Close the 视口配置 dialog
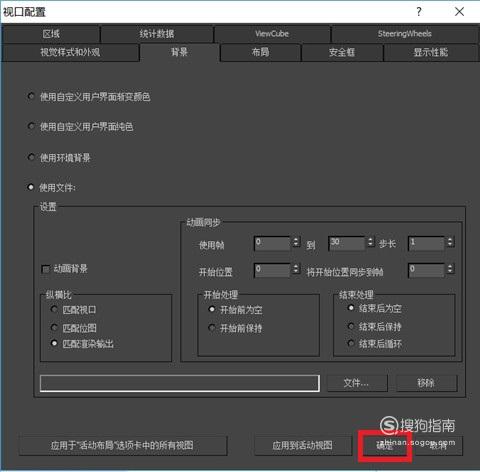480x472 pixels. [x=459, y=12]
